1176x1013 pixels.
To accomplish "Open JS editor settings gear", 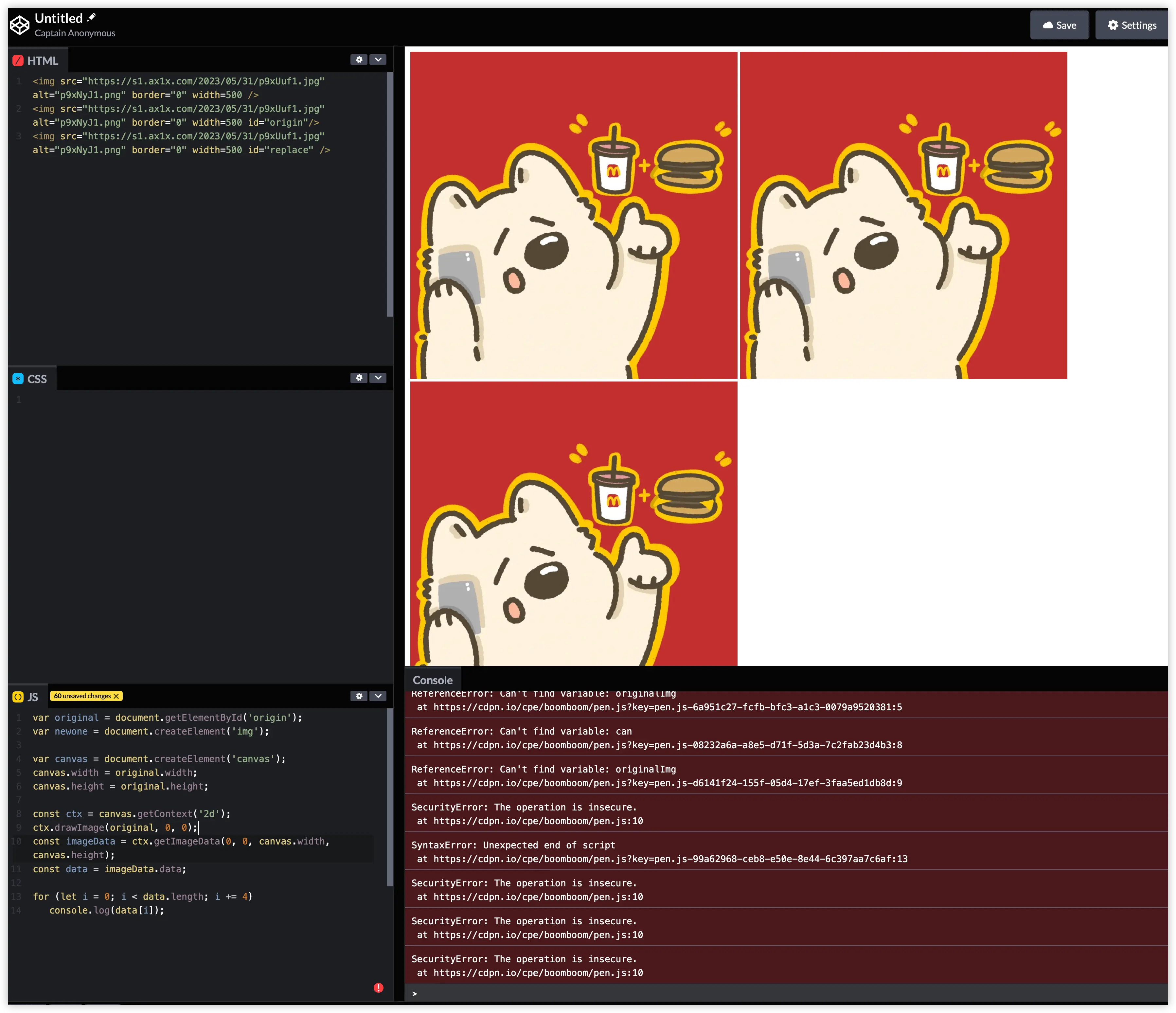I will pyautogui.click(x=359, y=696).
